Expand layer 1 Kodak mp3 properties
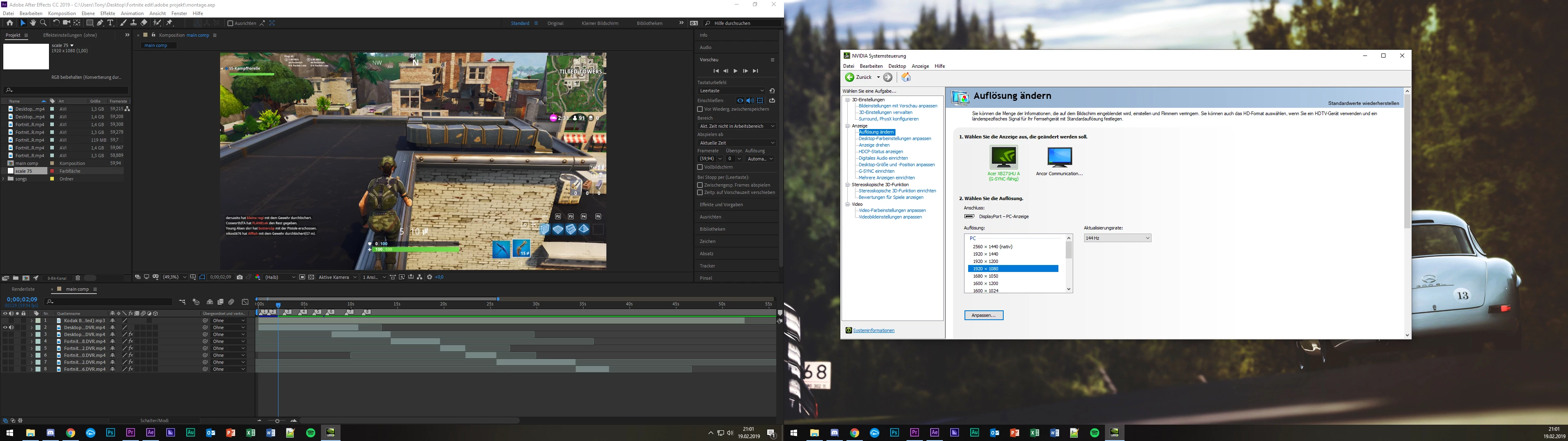The width and height of the screenshot is (1568, 441). [x=31, y=321]
